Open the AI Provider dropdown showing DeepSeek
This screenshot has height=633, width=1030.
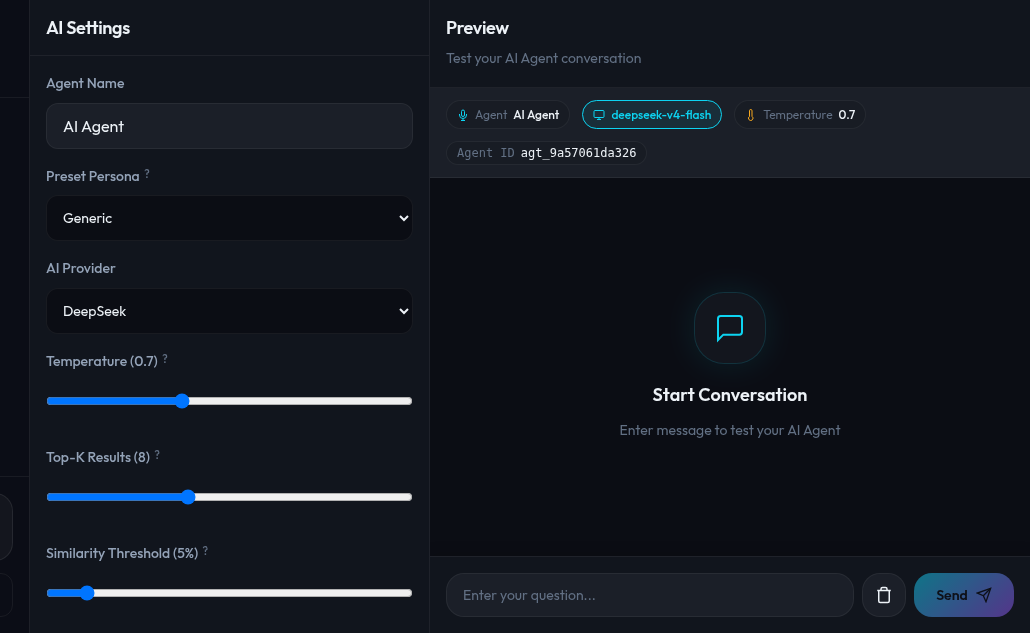click(229, 311)
